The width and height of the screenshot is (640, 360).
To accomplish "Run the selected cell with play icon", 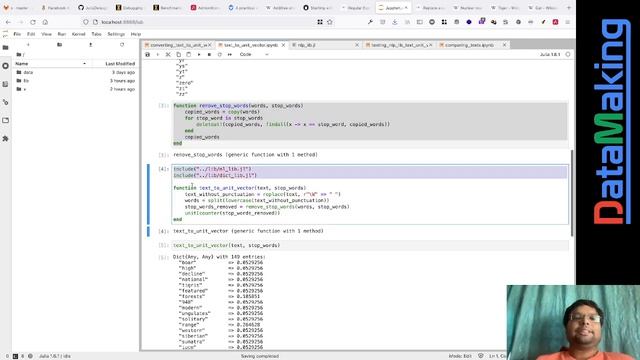I will [x=199, y=54].
